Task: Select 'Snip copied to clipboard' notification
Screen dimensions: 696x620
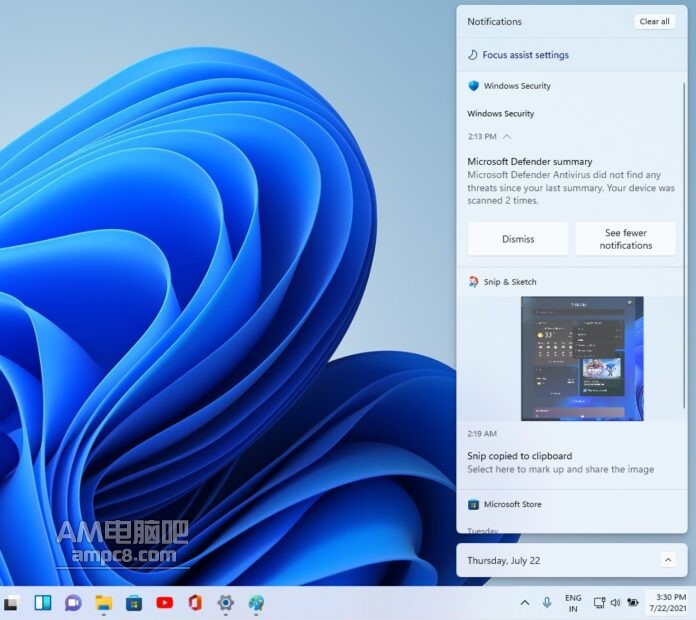Action: pos(519,456)
